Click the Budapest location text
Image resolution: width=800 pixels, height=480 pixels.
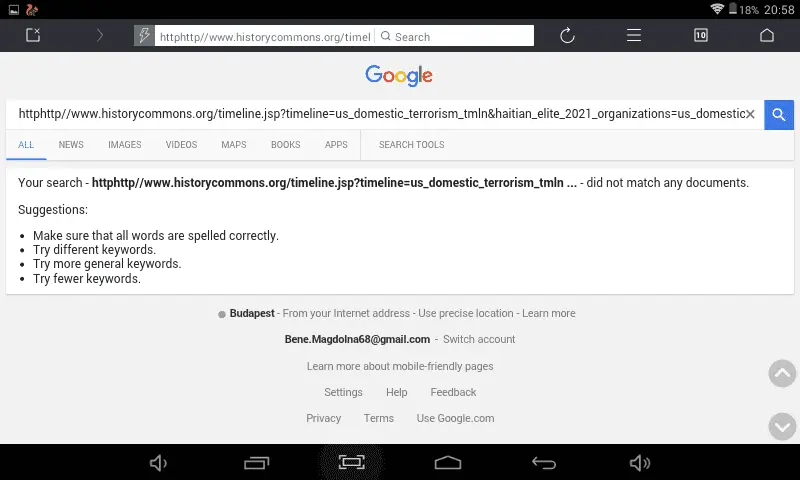[252, 313]
